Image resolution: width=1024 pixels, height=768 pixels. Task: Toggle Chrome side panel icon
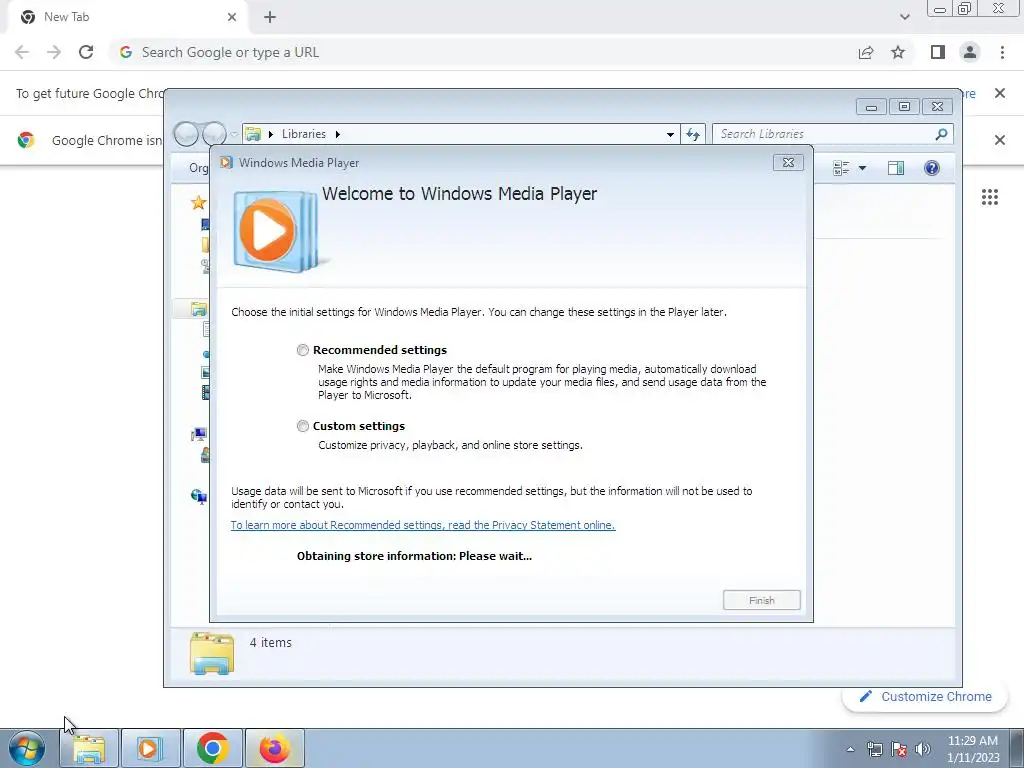[x=938, y=52]
